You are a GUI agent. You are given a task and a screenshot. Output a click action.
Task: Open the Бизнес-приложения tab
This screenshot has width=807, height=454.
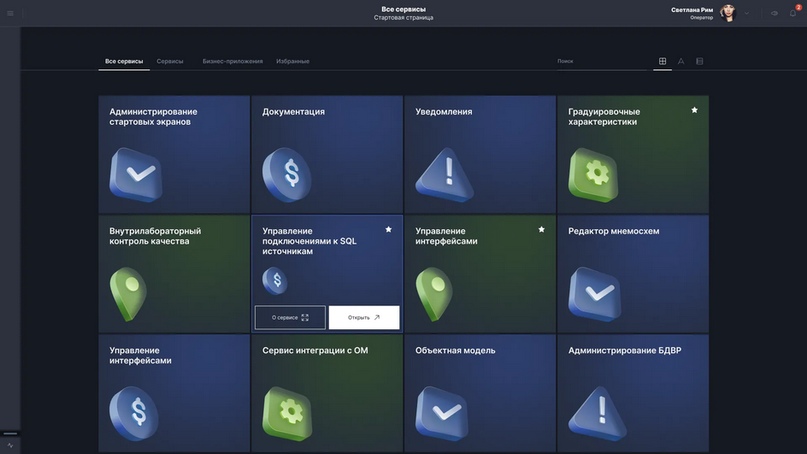[x=232, y=61]
